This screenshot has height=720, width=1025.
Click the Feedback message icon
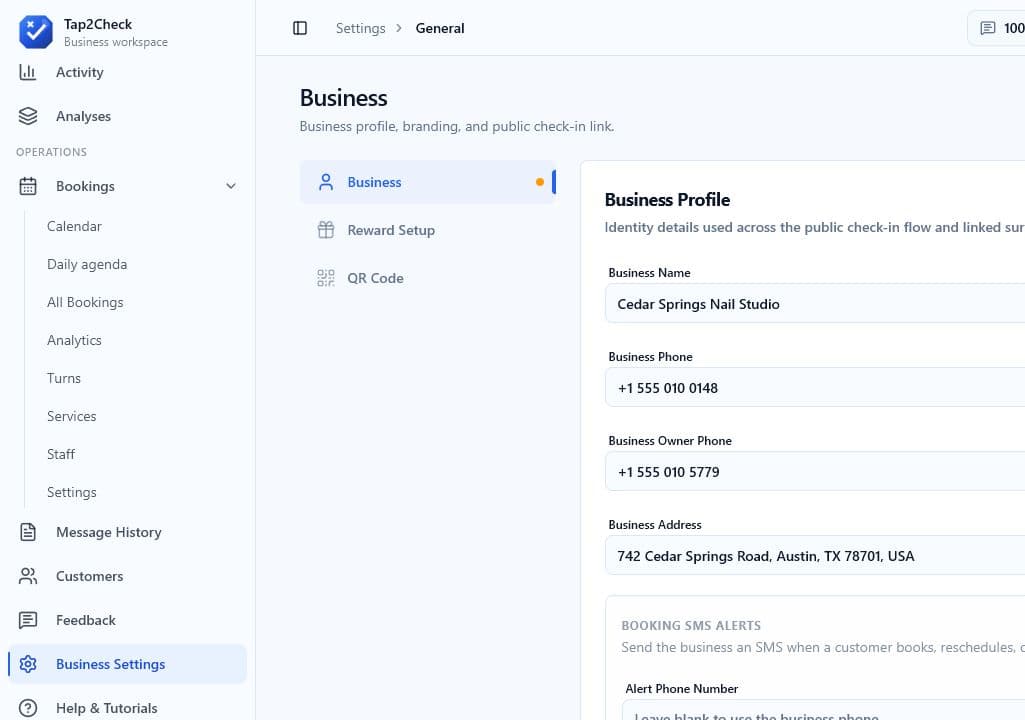(27, 619)
